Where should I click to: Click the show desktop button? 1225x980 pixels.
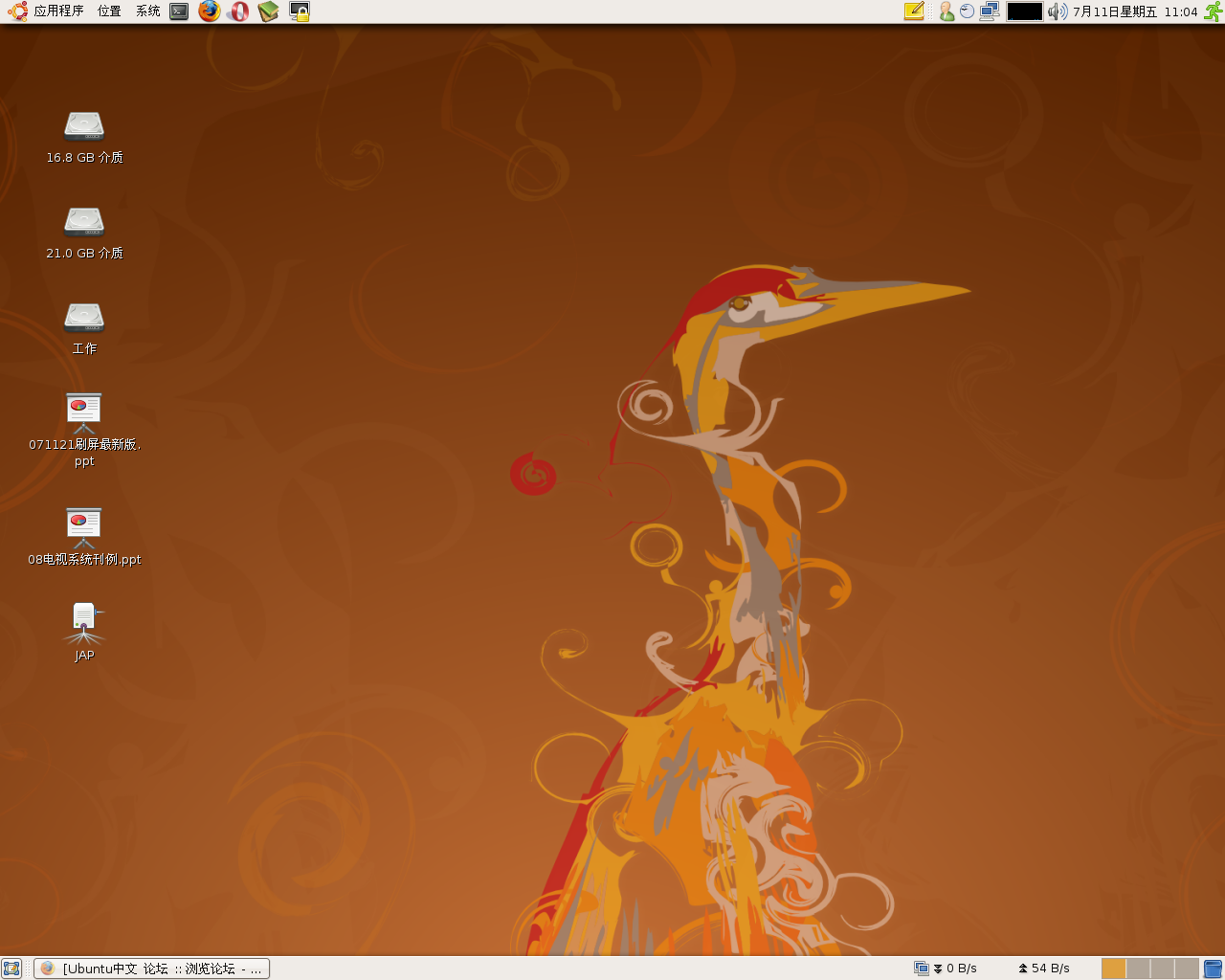[11, 969]
